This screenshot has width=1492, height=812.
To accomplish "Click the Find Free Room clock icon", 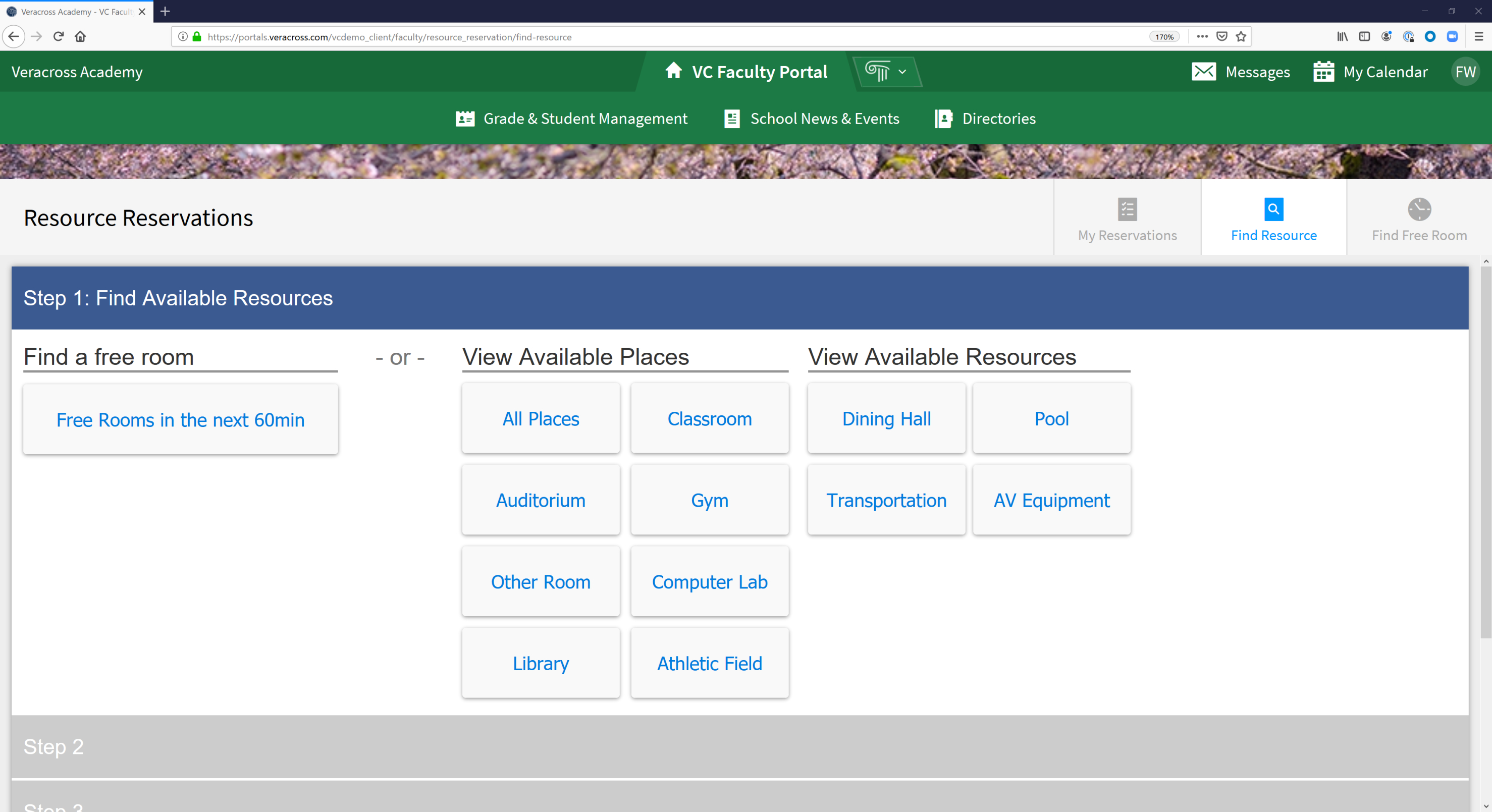I will (x=1418, y=209).
